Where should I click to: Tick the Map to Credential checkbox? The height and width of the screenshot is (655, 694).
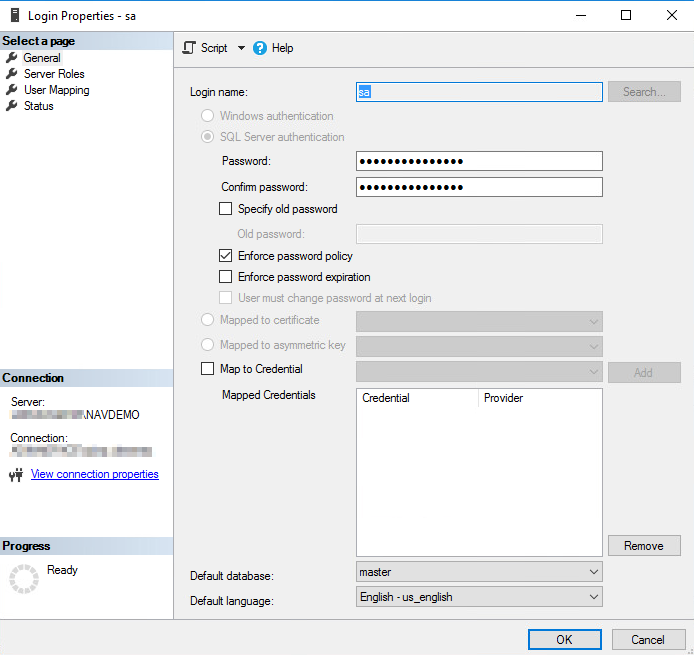pos(207,370)
